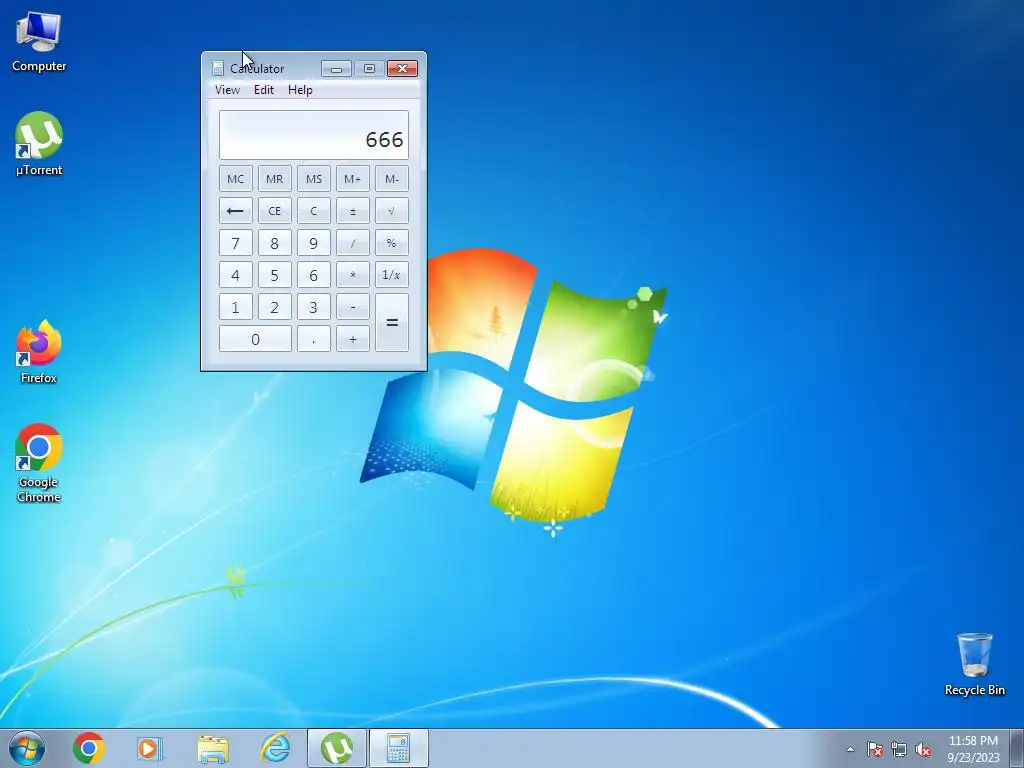Select the µTorrent desktop shortcut
Image resolution: width=1024 pixels, height=768 pixels.
click(39, 144)
